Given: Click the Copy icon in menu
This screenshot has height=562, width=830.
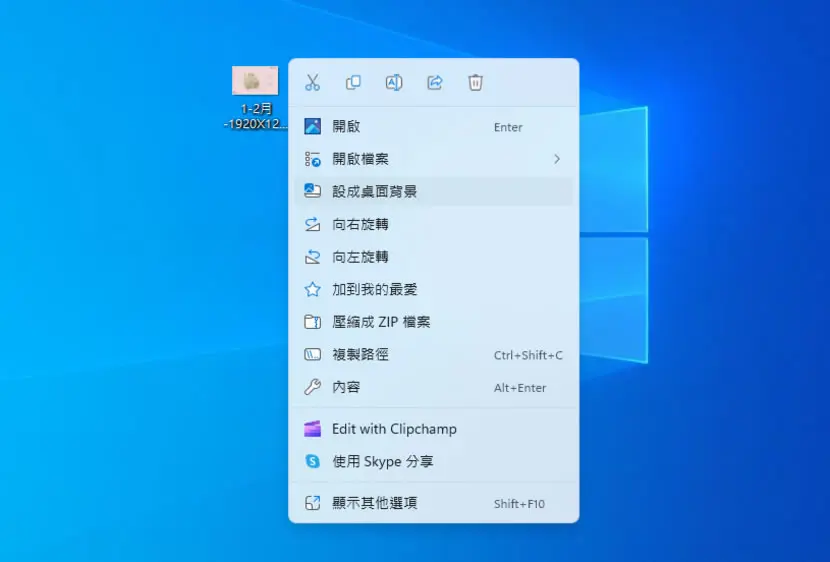Looking at the screenshot, I should click(x=353, y=83).
